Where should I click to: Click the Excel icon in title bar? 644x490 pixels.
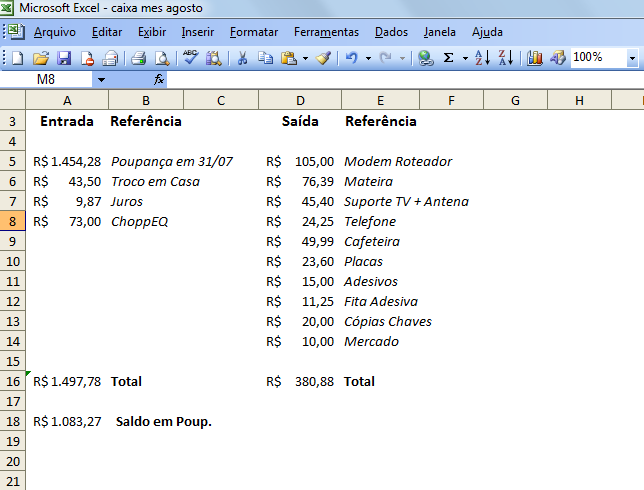click(7, 7)
